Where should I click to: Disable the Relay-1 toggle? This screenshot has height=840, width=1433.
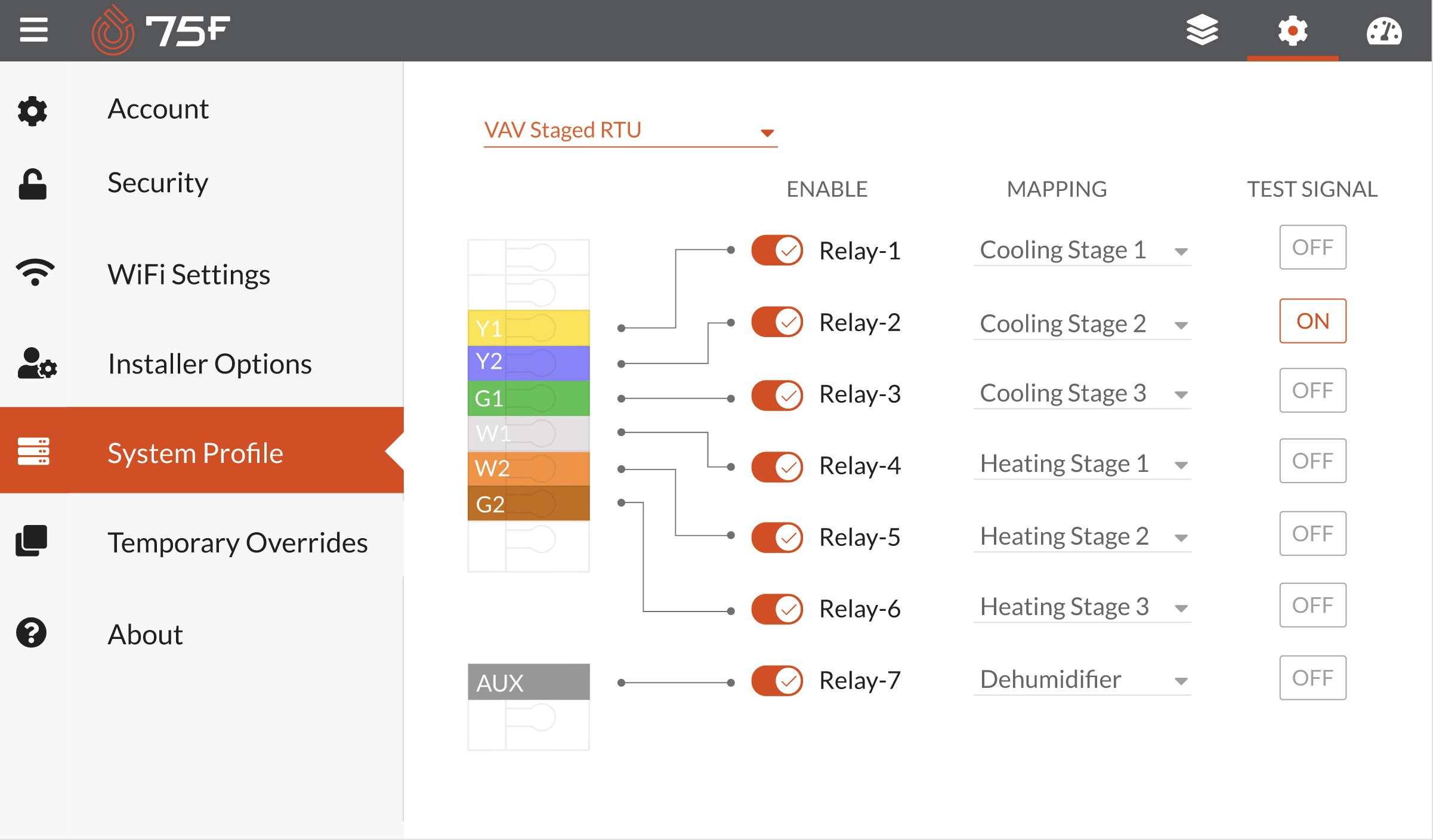click(777, 250)
